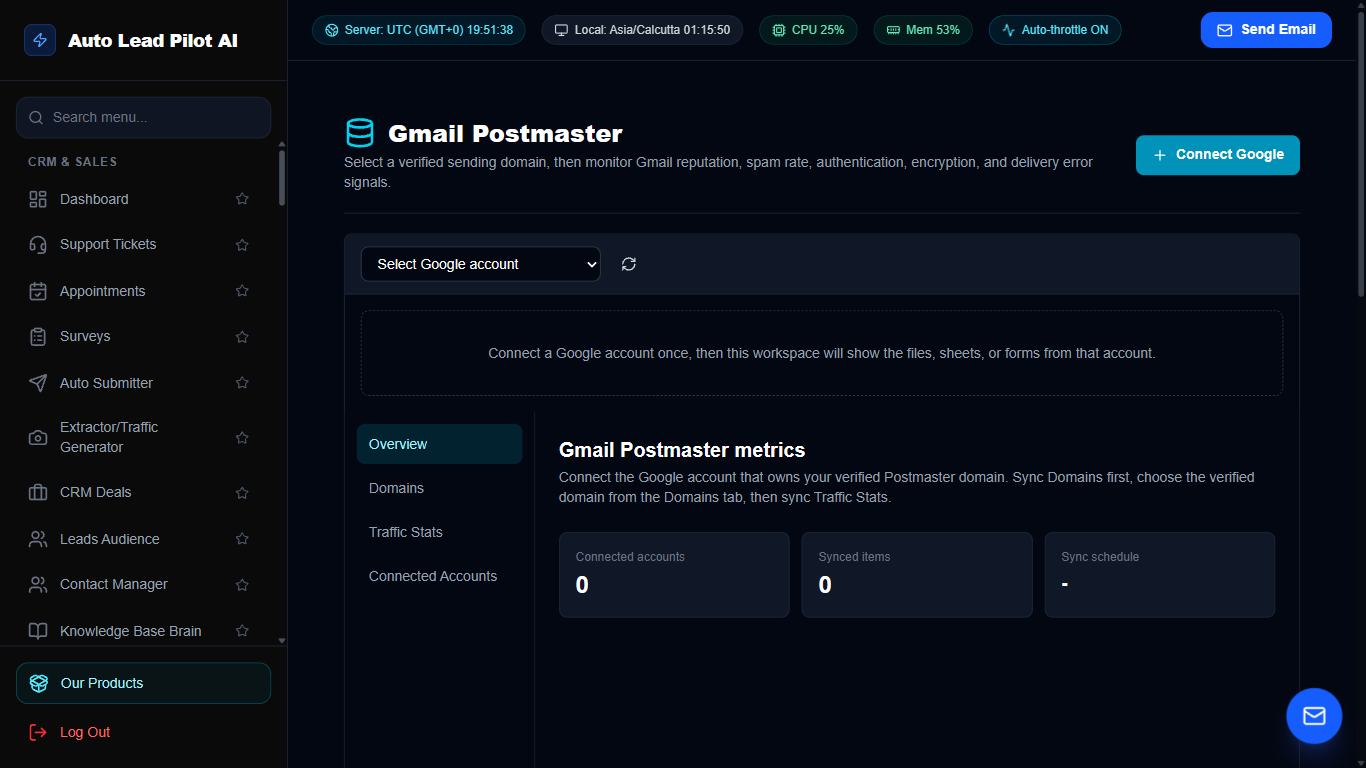
Task: Open the Connected Accounts tab
Action: (x=439, y=576)
